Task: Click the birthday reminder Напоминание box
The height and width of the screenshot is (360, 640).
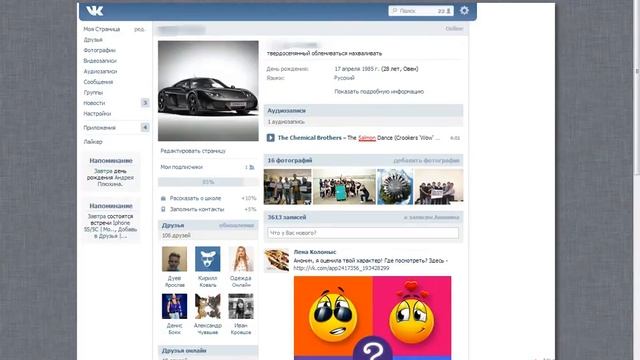Action: tap(111, 172)
